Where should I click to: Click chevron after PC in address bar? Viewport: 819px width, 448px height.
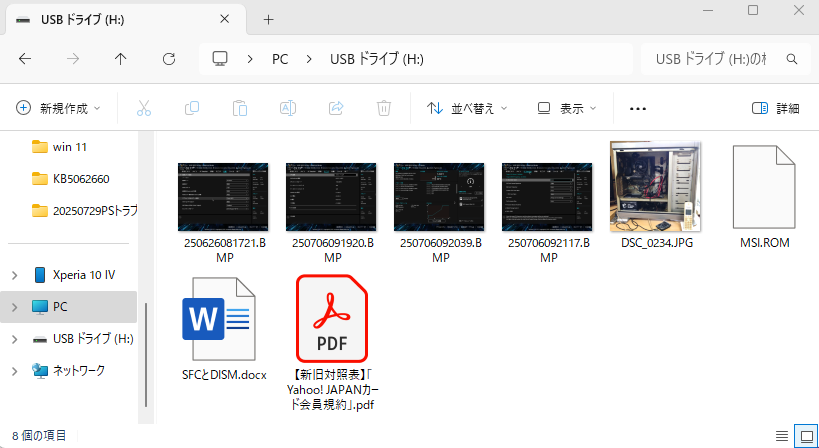pos(309,59)
